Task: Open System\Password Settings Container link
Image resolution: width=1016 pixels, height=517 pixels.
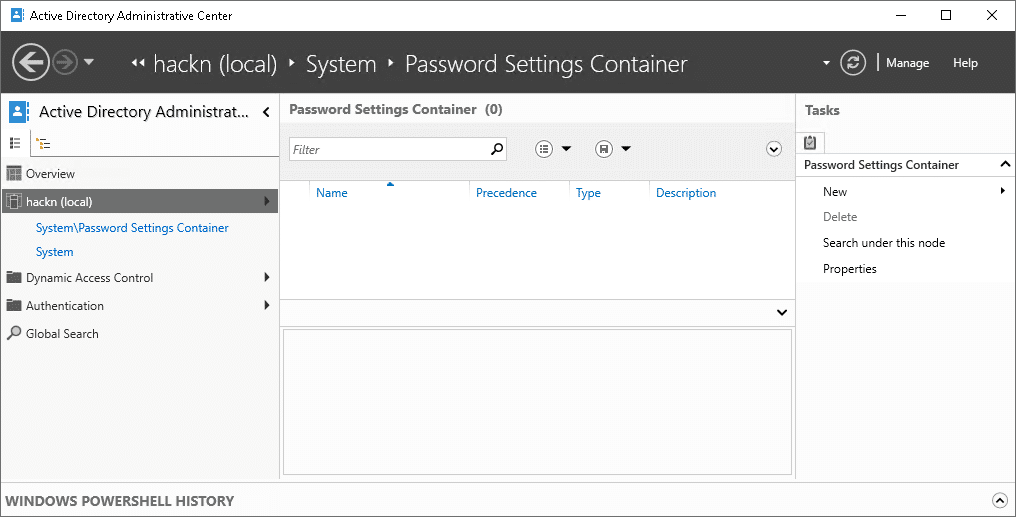Action: pyautogui.click(x=132, y=228)
